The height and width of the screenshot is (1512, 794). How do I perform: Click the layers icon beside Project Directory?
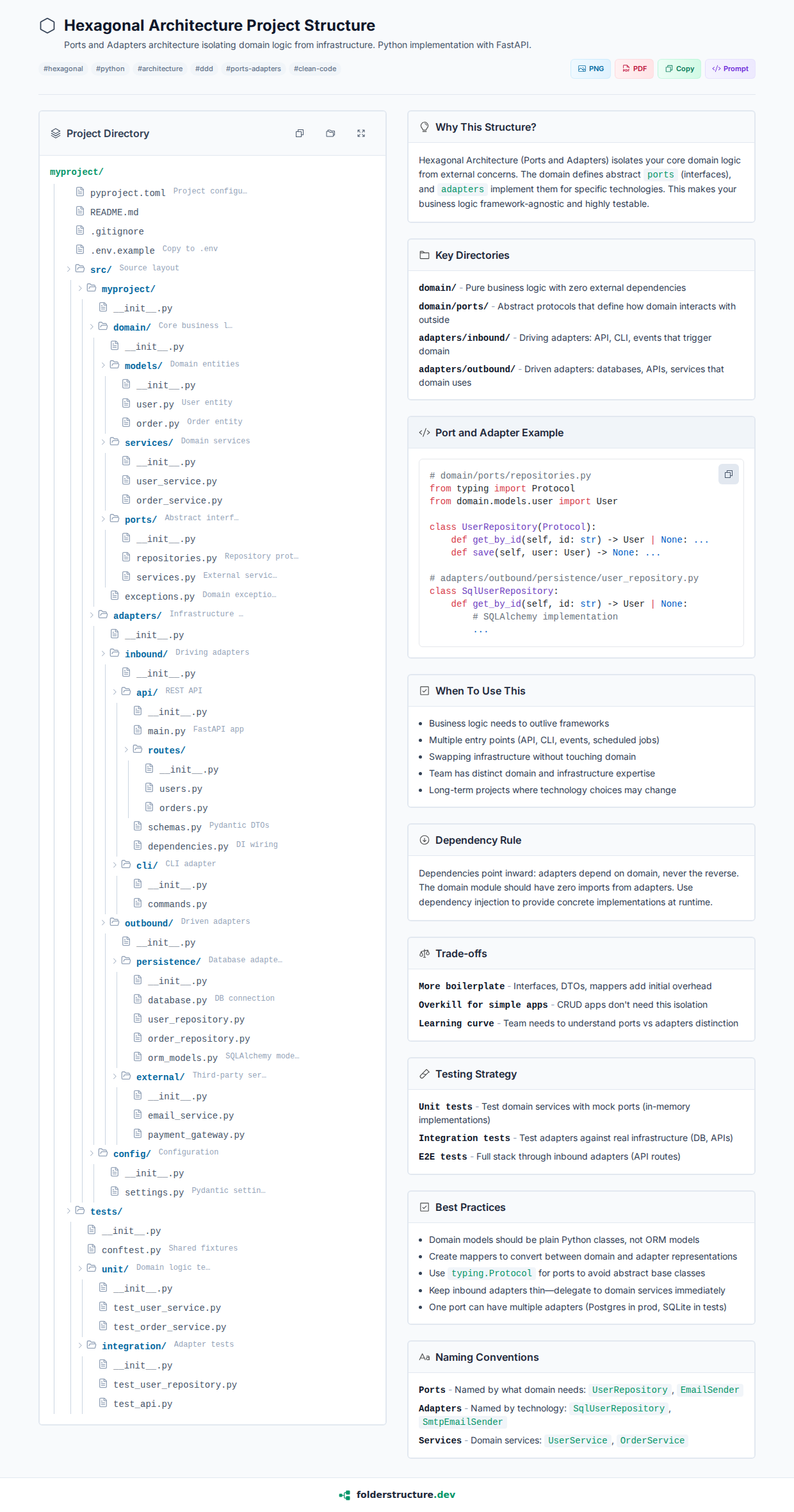[56, 133]
